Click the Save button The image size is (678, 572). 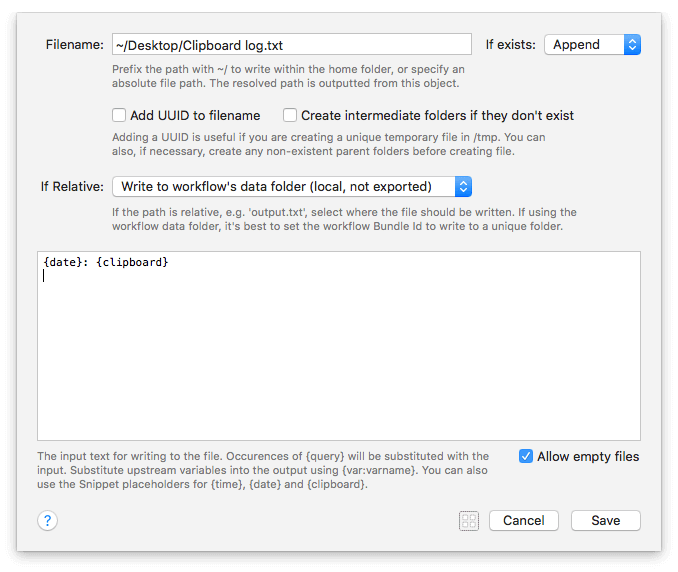[x=606, y=521]
